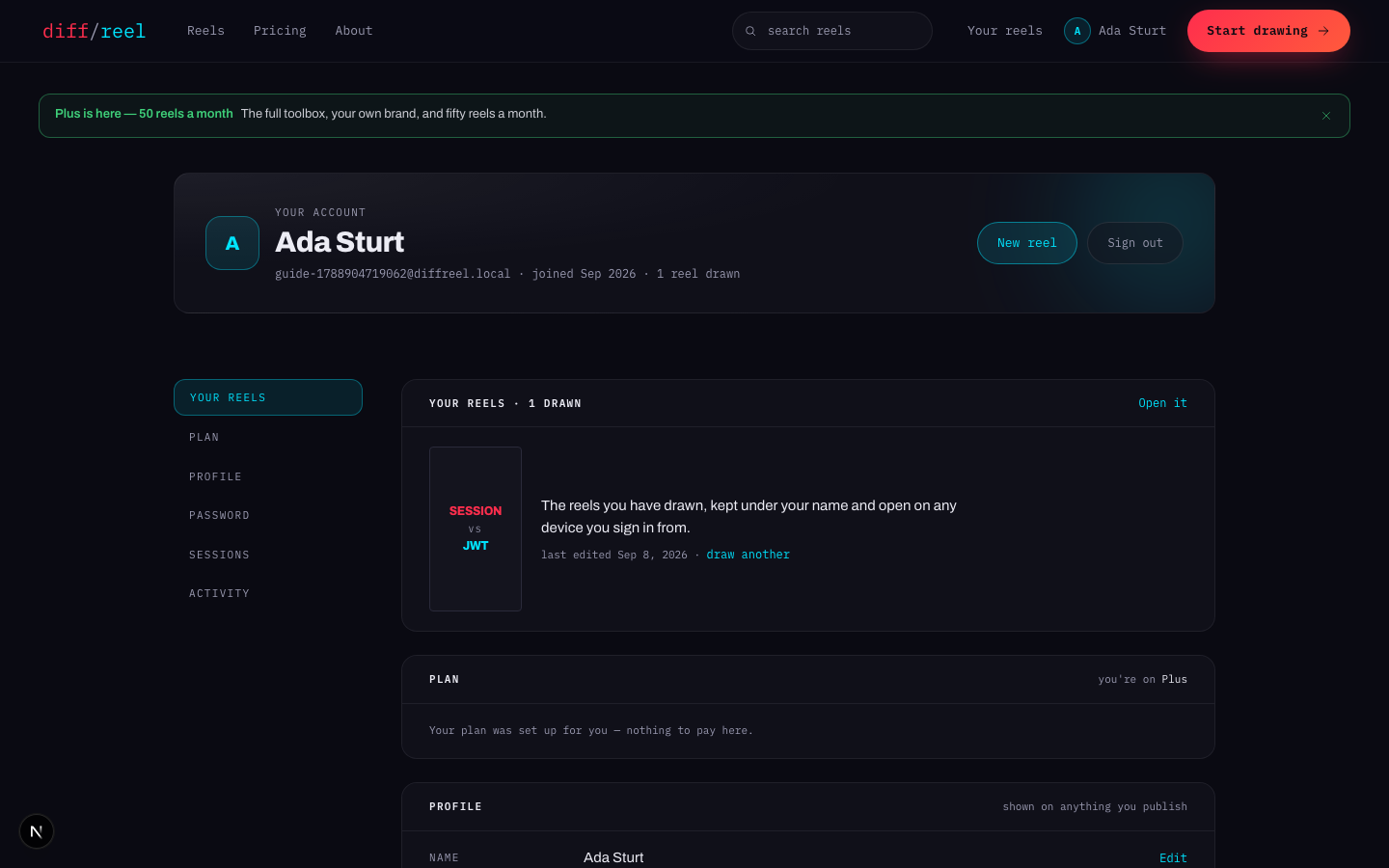The width and height of the screenshot is (1389, 868).
Task: Go to the Pricing page
Action: click(x=280, y=31)
